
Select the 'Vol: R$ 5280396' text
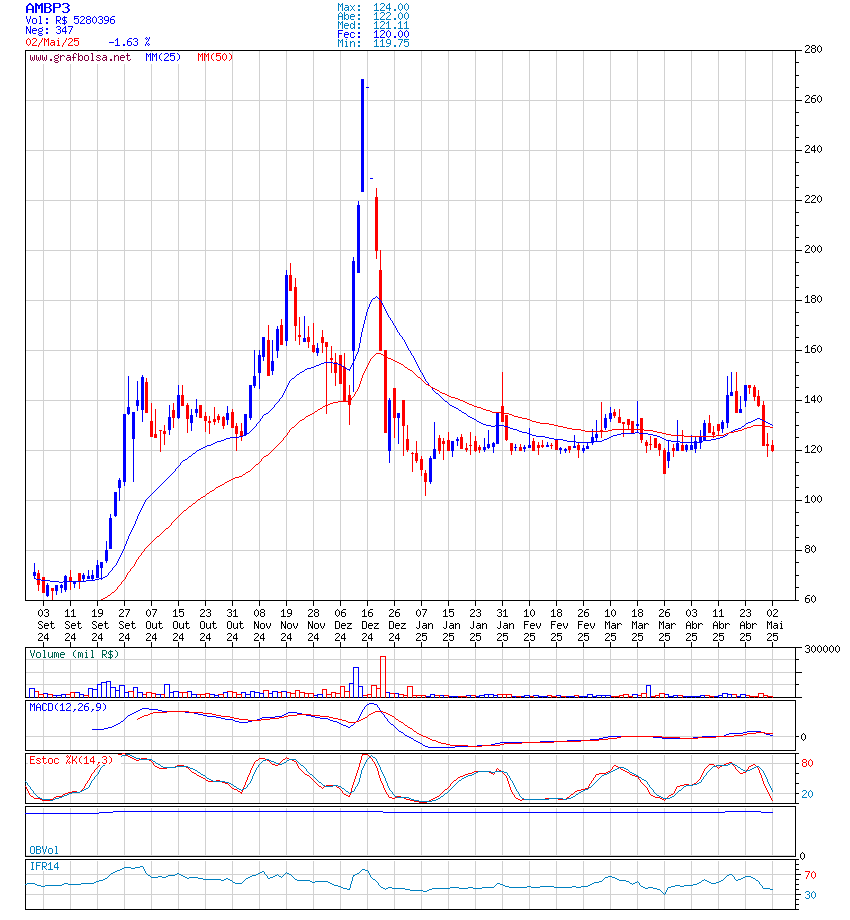tap(70, 21)
